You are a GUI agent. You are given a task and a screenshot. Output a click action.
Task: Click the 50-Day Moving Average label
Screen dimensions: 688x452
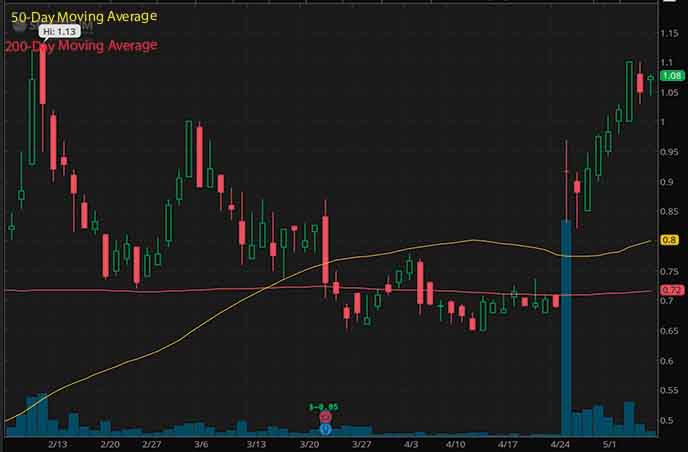[84, 17]
